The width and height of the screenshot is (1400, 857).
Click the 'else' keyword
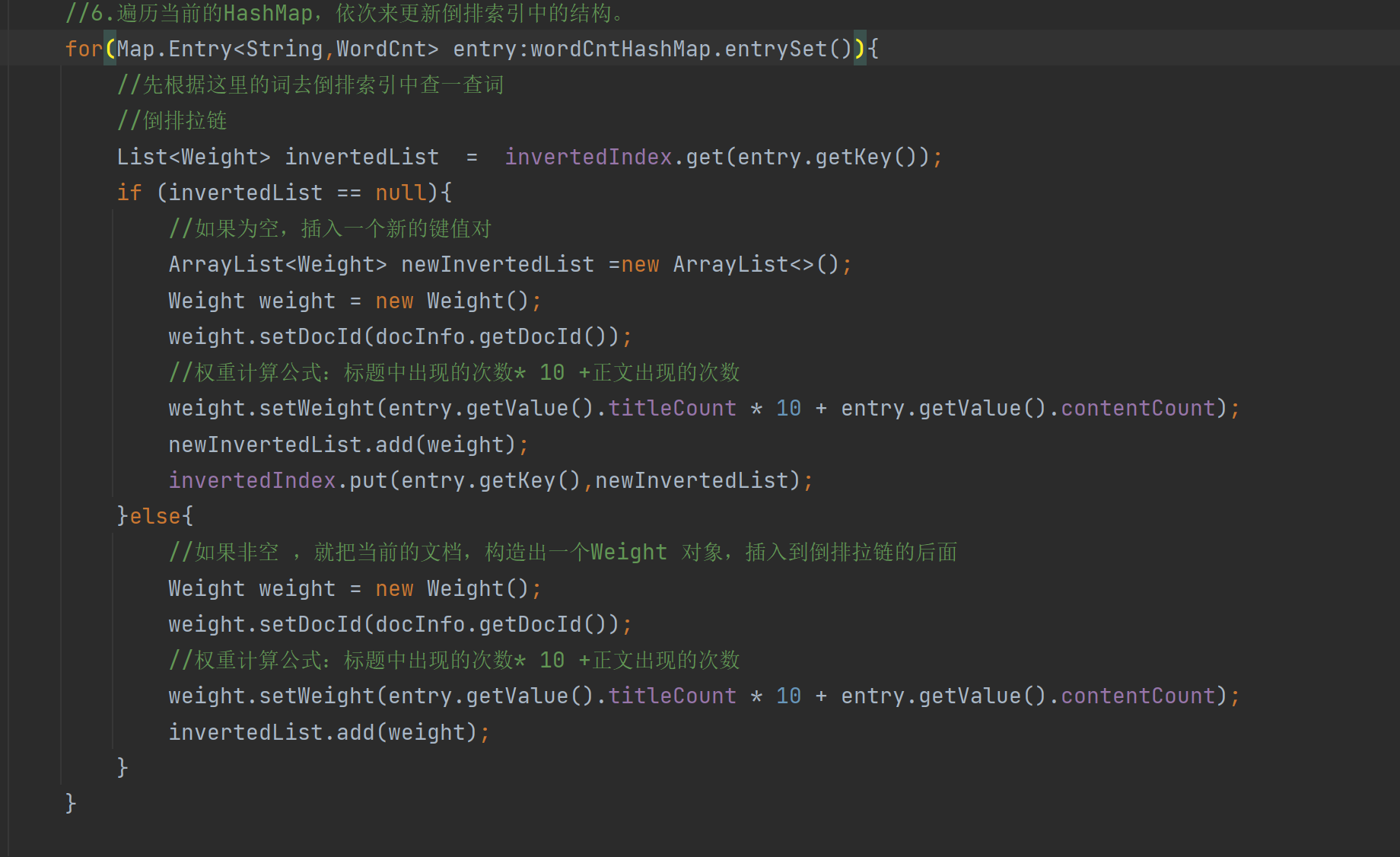(x=155, y=516)
